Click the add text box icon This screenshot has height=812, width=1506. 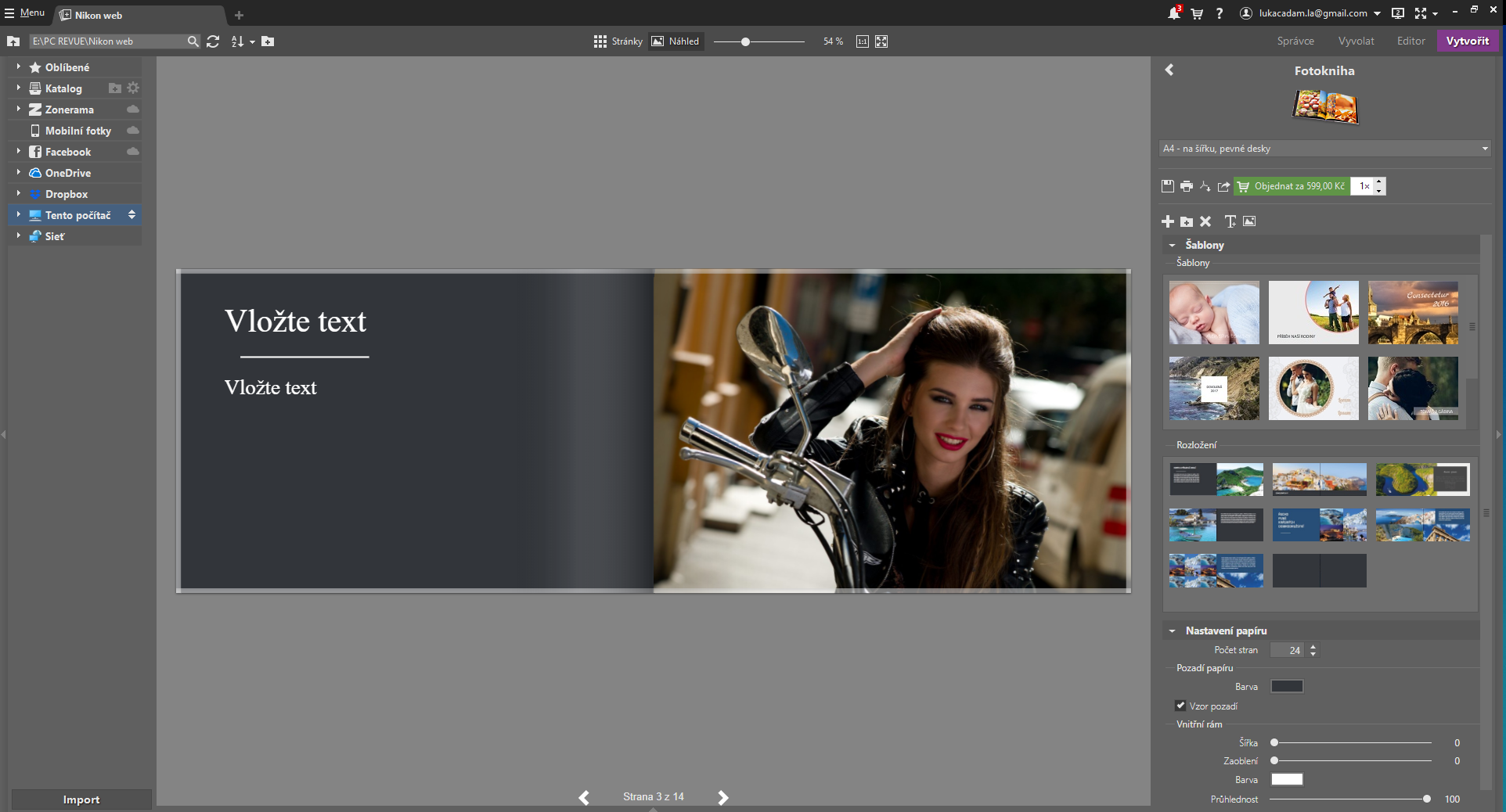[x=1230, y=221]
